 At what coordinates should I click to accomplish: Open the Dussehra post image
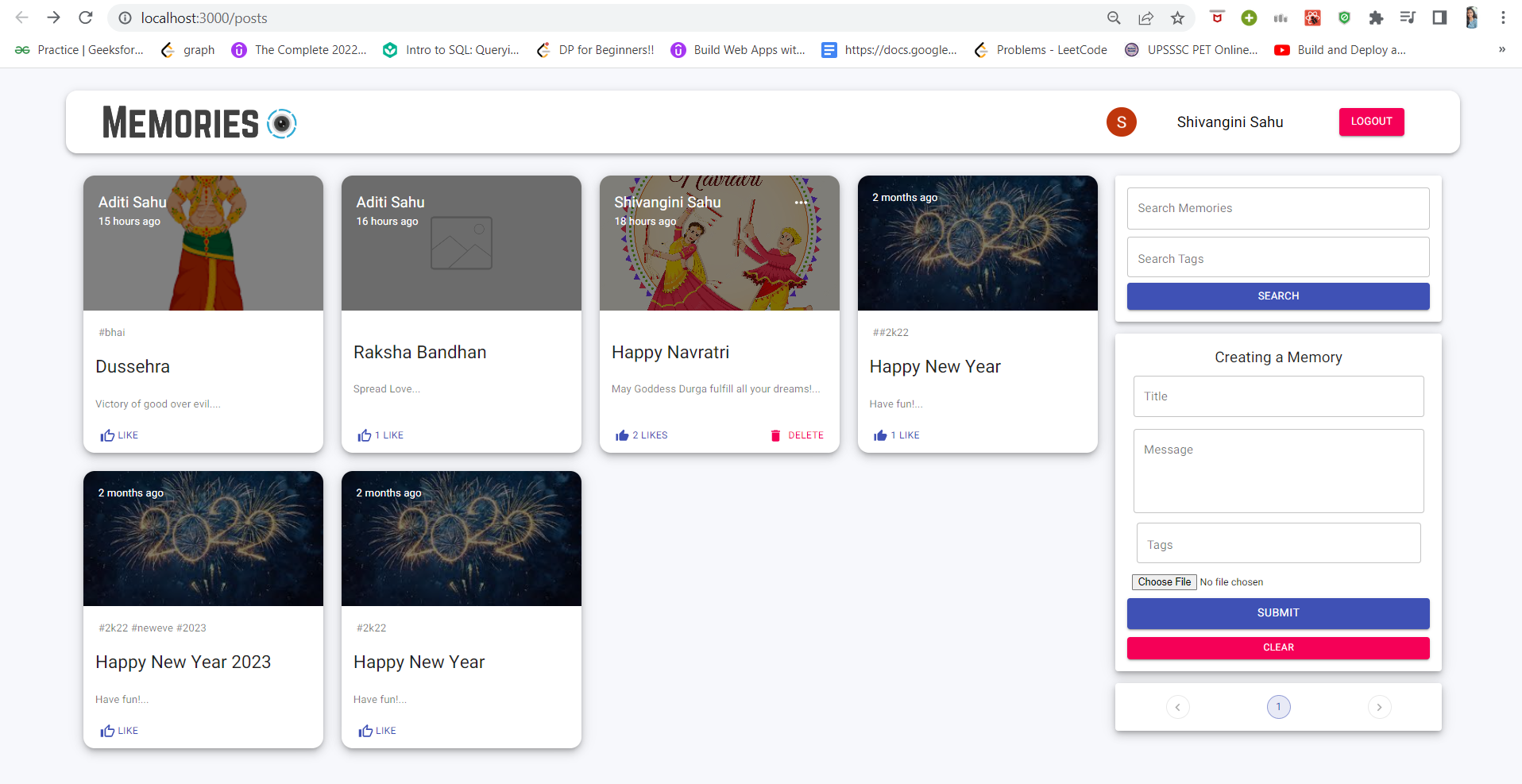(203, 243)
